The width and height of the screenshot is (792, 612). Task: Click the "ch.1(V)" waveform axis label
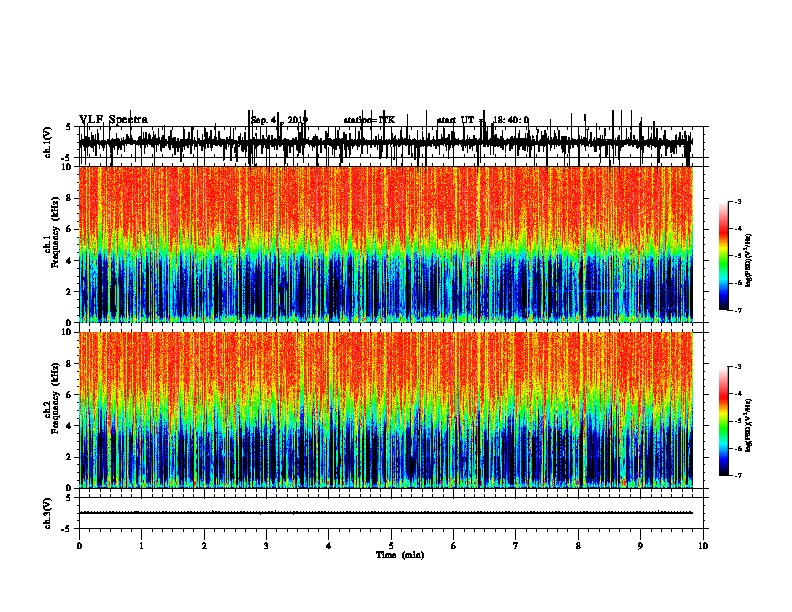[48, 142]
